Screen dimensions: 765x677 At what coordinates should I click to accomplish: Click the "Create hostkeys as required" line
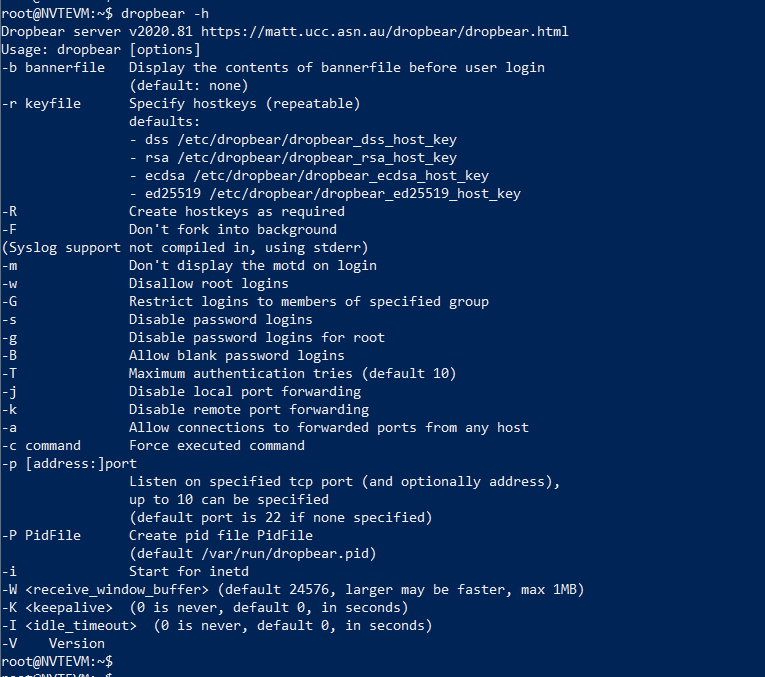tap(237, 211)
